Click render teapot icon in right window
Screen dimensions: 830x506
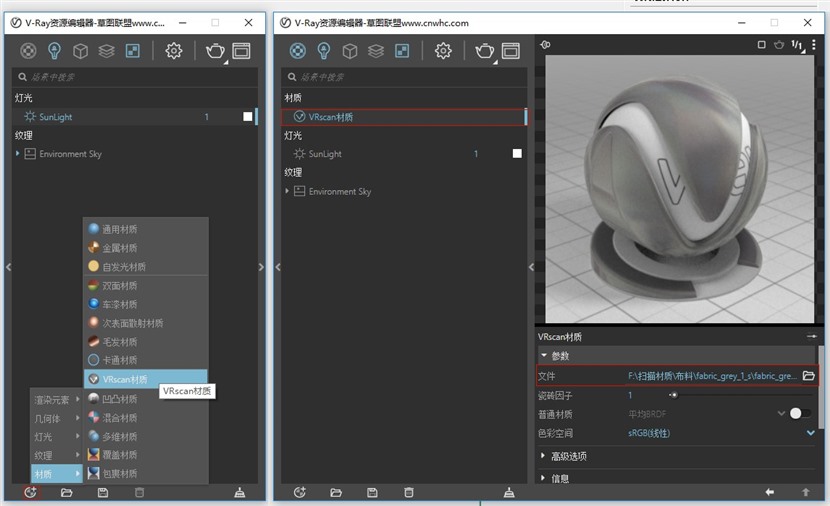pos(484,51)
